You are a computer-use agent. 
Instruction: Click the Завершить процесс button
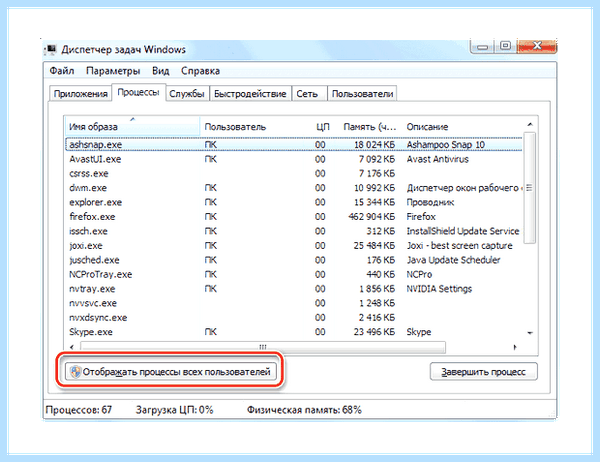click(484, 372)
